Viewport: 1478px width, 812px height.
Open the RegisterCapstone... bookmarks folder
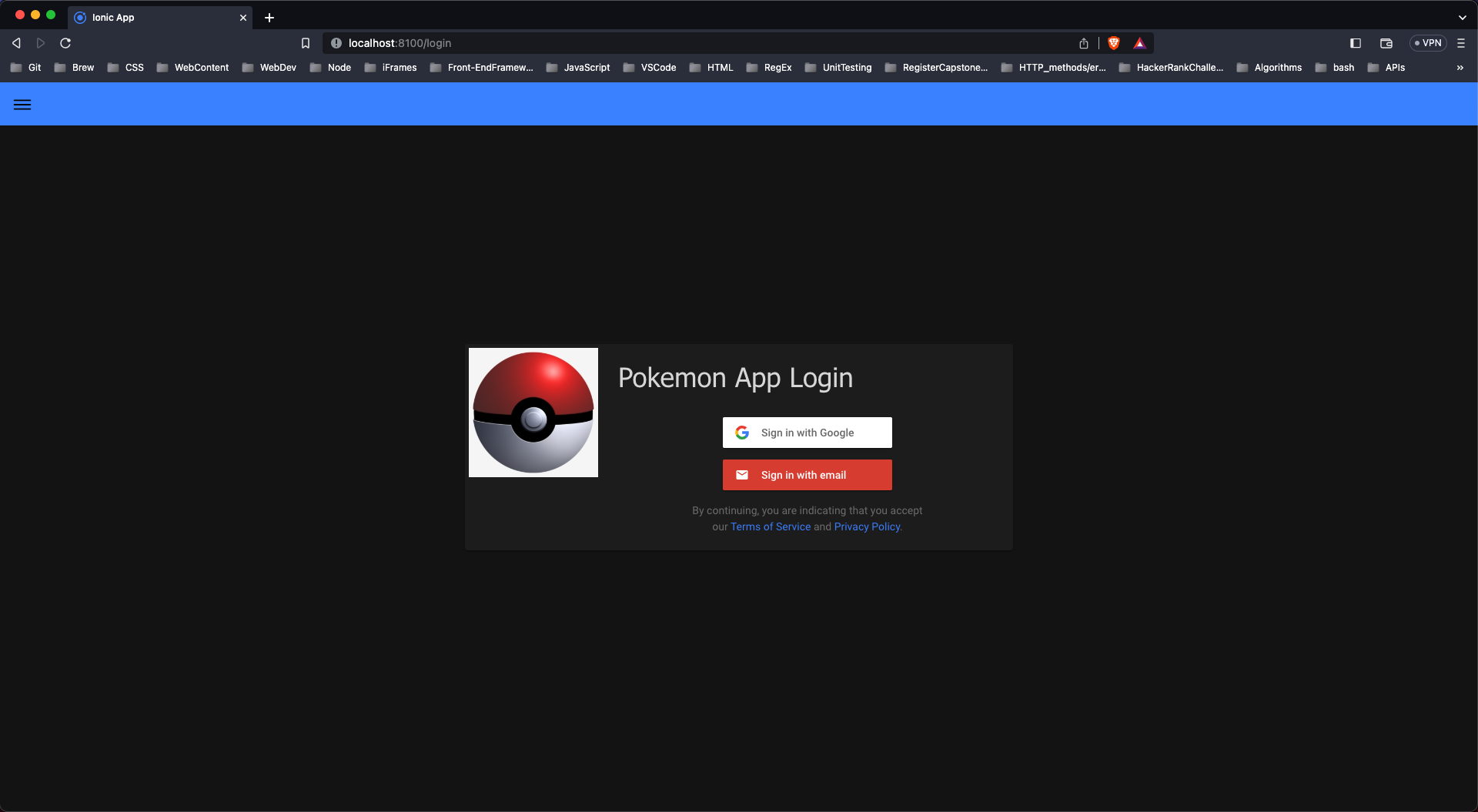[x=937, y=68]
